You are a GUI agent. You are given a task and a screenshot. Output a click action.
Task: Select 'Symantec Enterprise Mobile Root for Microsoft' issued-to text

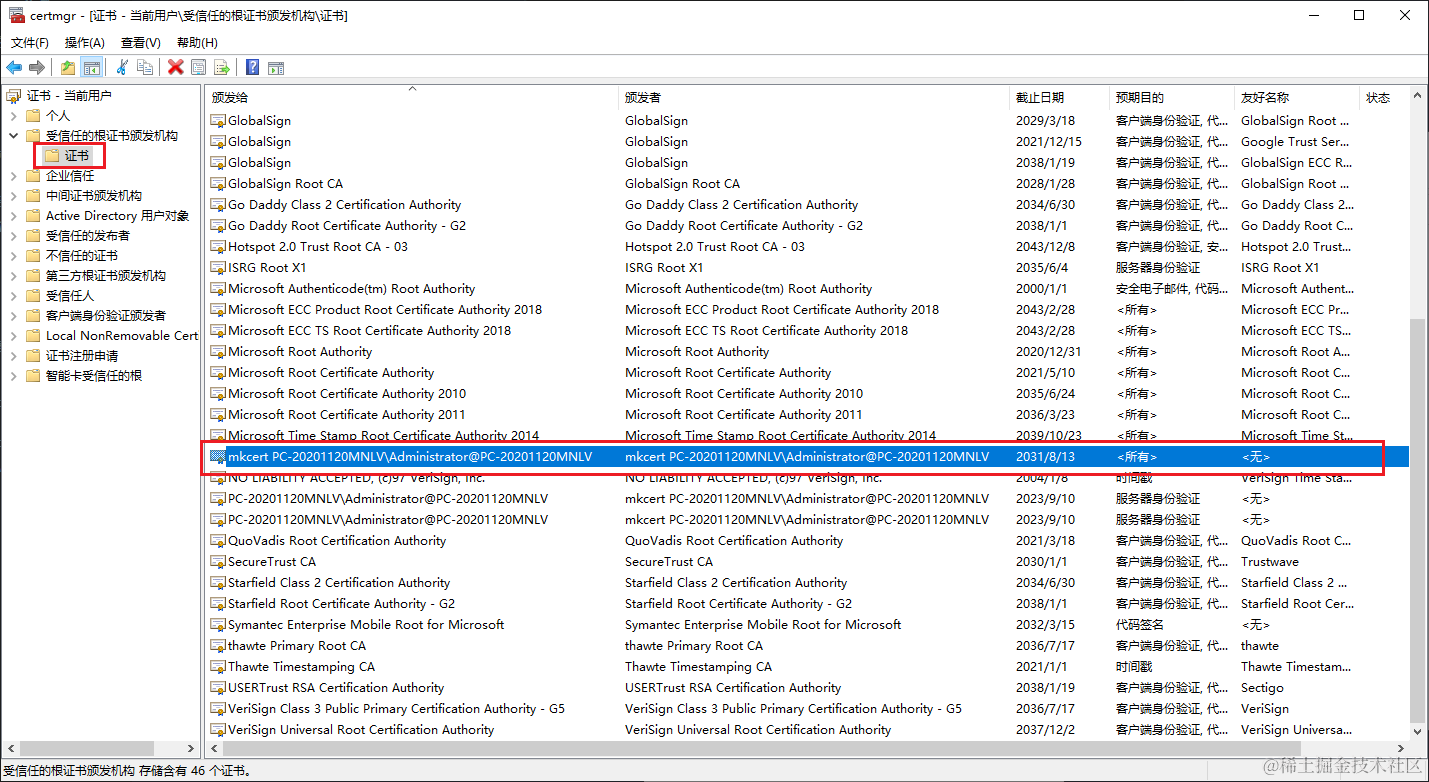[x=366, y=625]
